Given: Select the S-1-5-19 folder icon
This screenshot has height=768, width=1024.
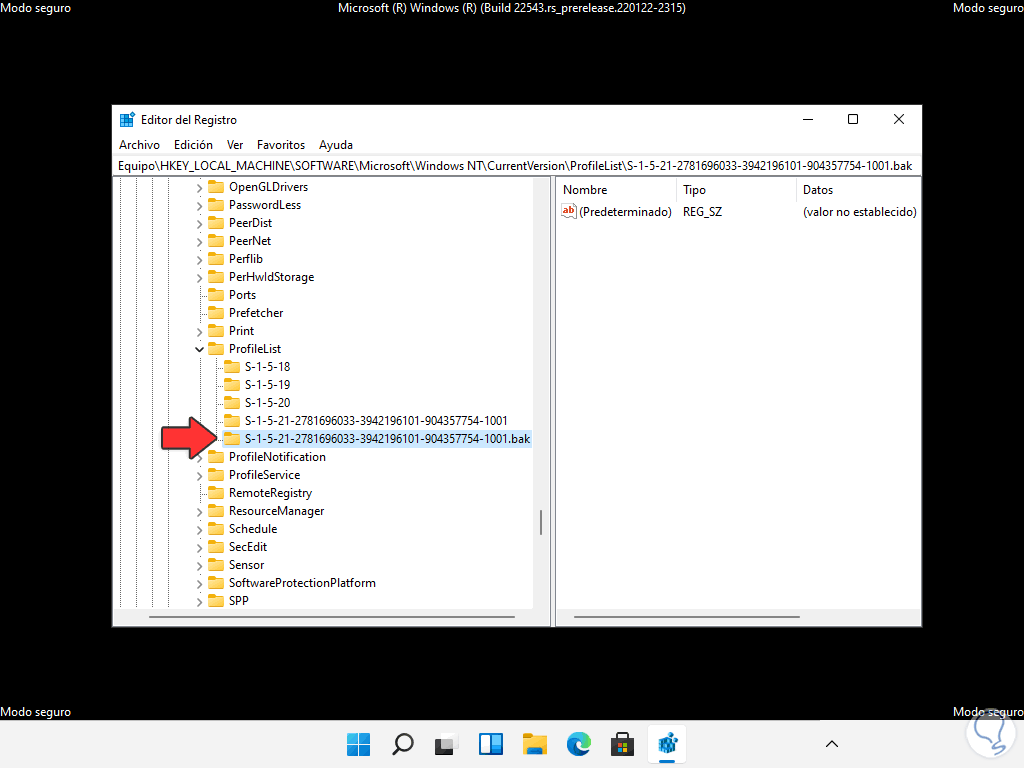Looking at the screenshot, I should click(232, 385).
